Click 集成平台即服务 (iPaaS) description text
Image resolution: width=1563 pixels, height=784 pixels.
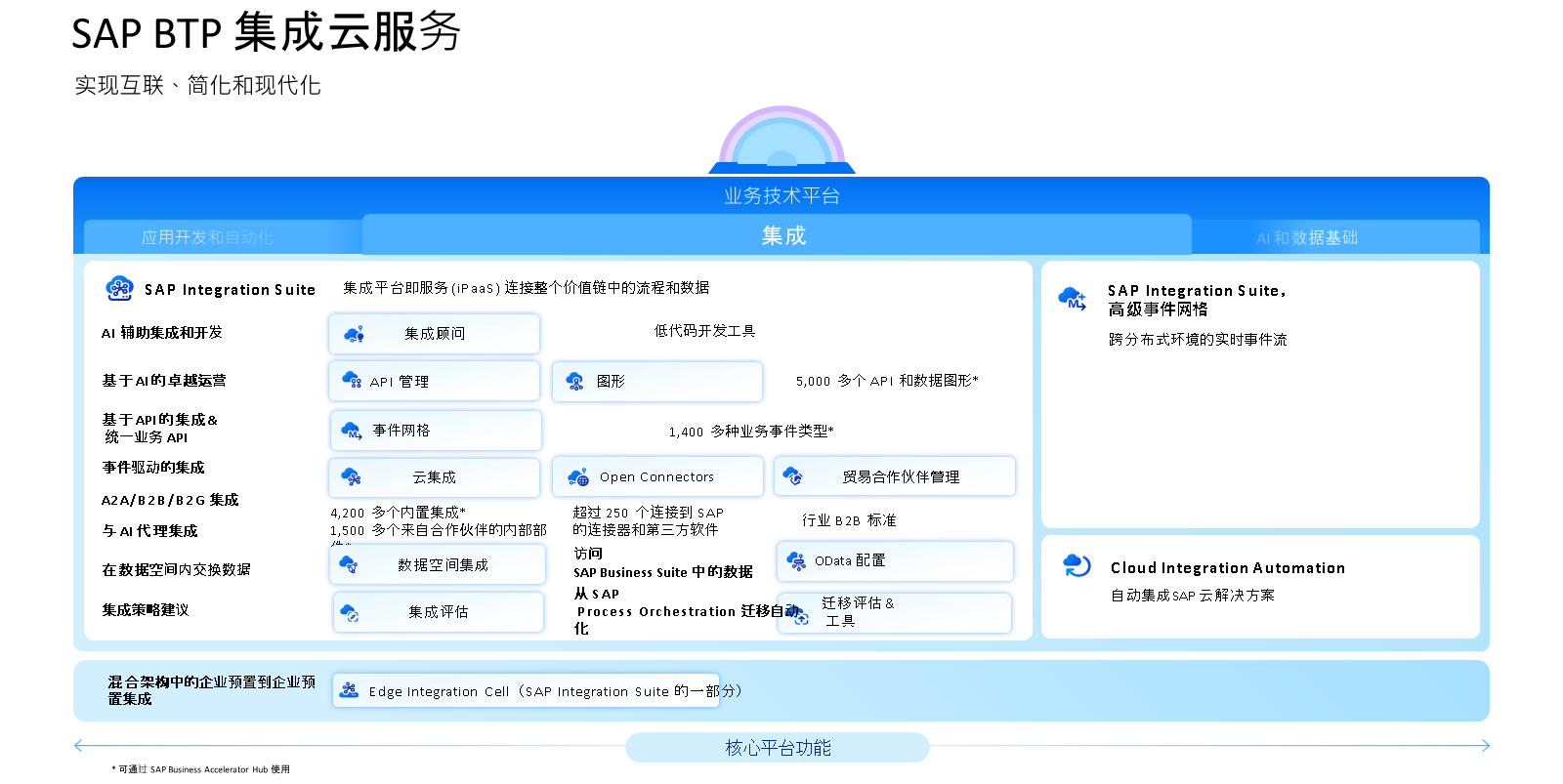click(526, 288)
